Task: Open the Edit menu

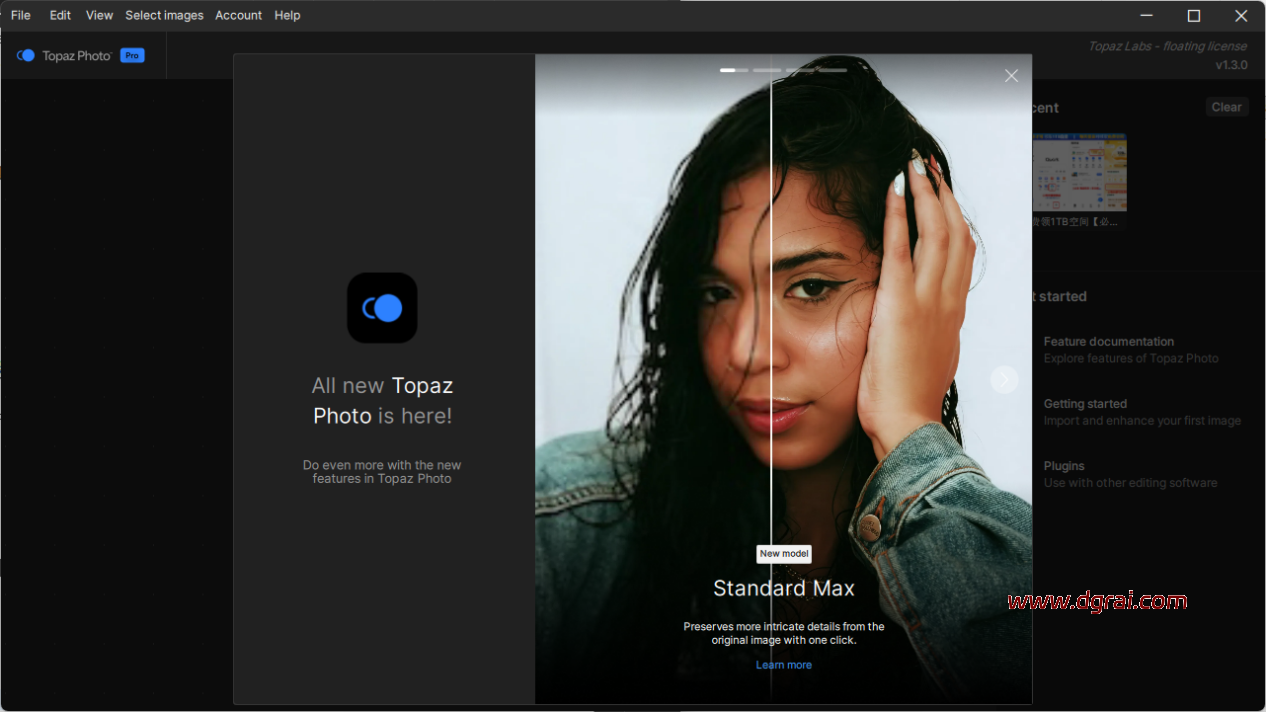Action: coord(60,15)
